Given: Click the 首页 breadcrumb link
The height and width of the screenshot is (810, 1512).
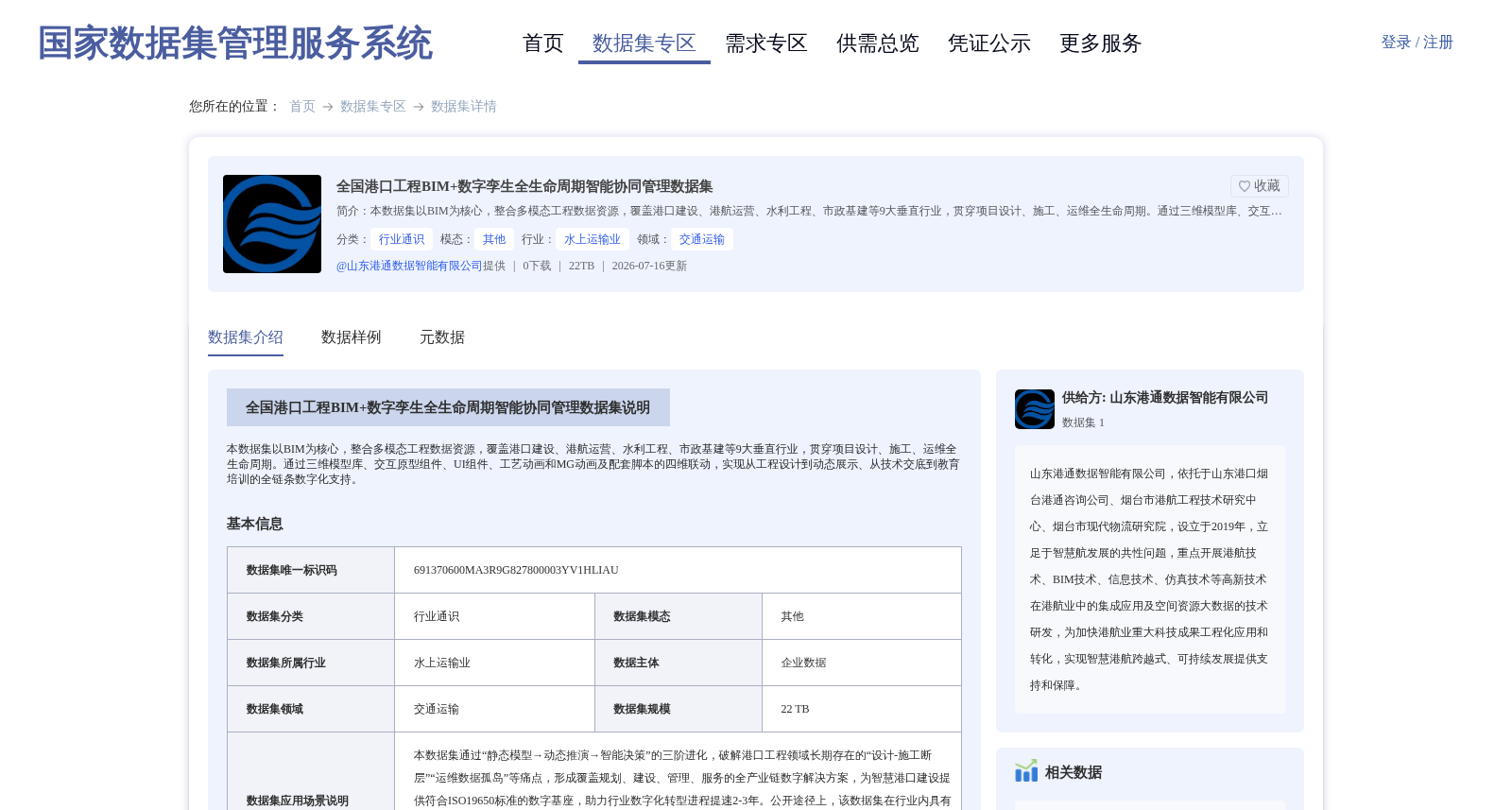Looking at the screenshot, I should point(302,106).
